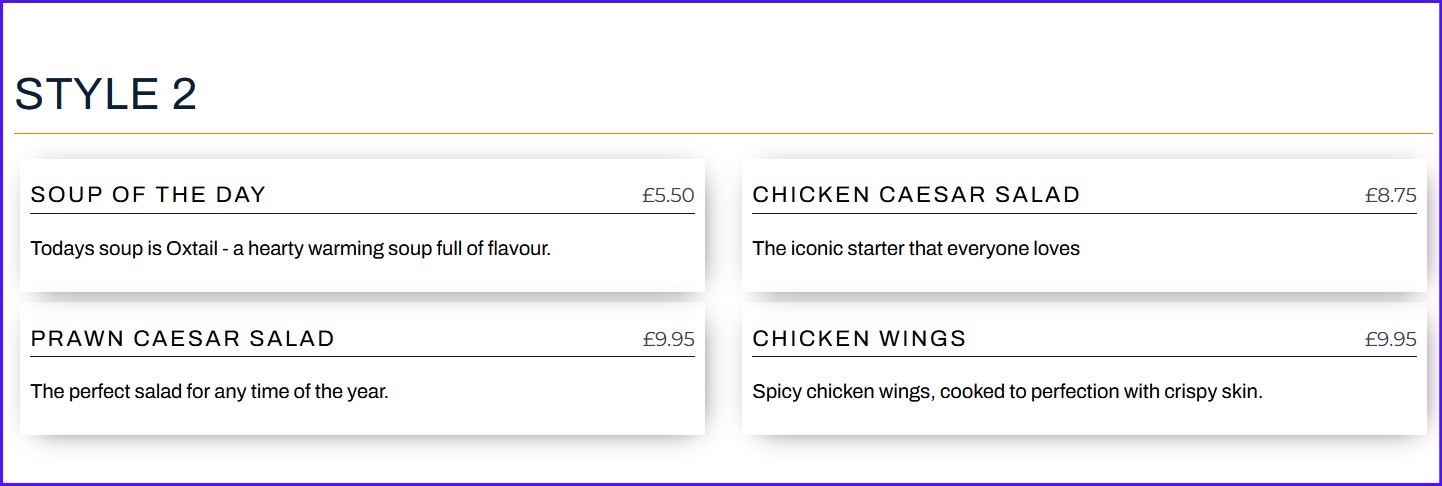Open the Prawn Caesar Salad title
Screen dimensions: 1442x486
point(183,339)
